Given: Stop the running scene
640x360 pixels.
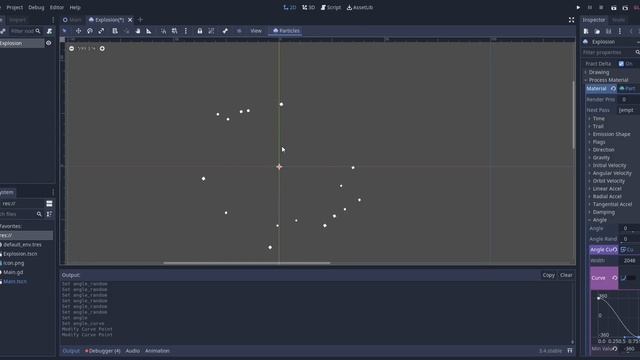Looking at the screenshot, I should point(601,7).
